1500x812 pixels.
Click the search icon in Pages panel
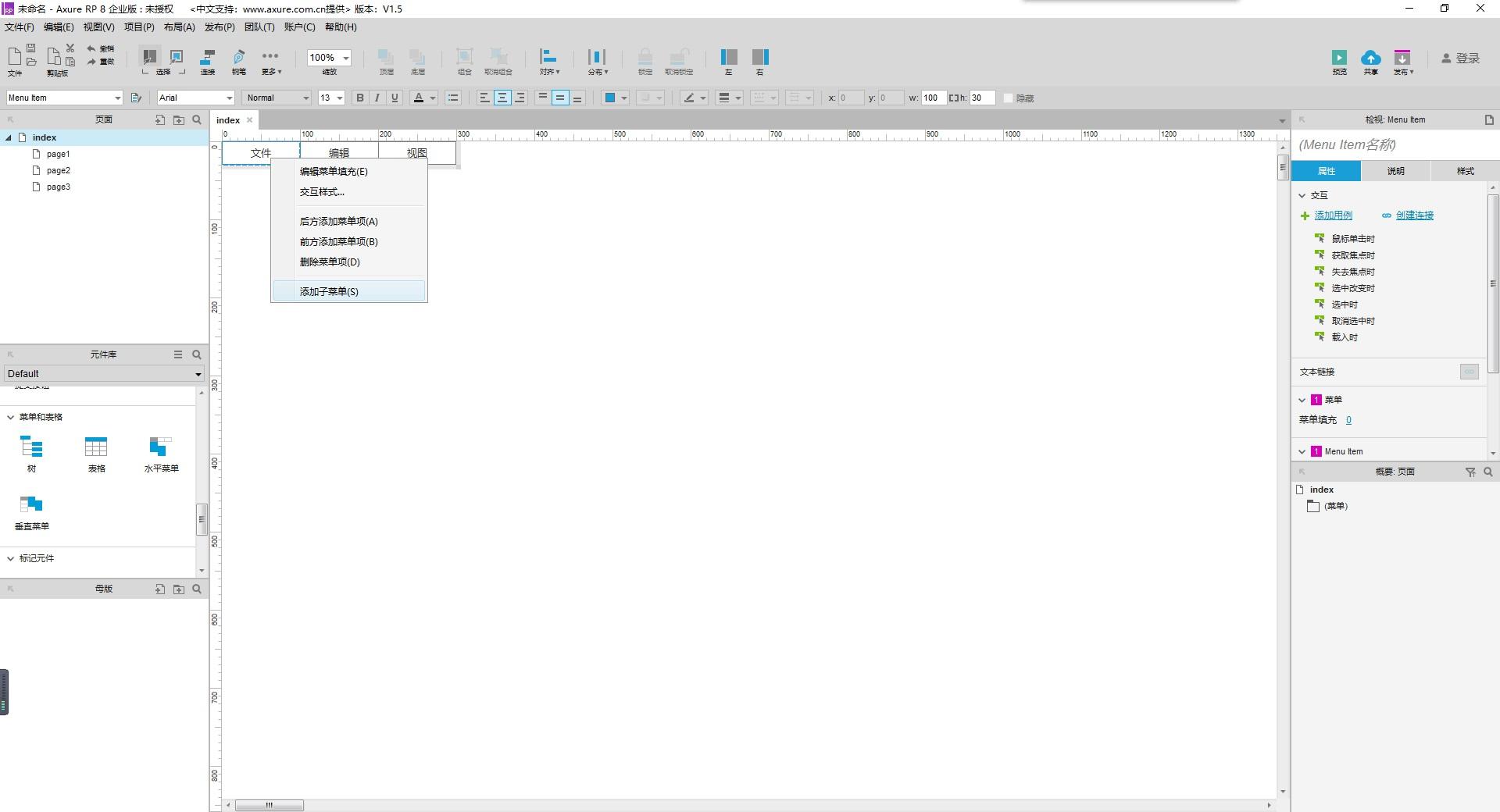click(197, 119)
